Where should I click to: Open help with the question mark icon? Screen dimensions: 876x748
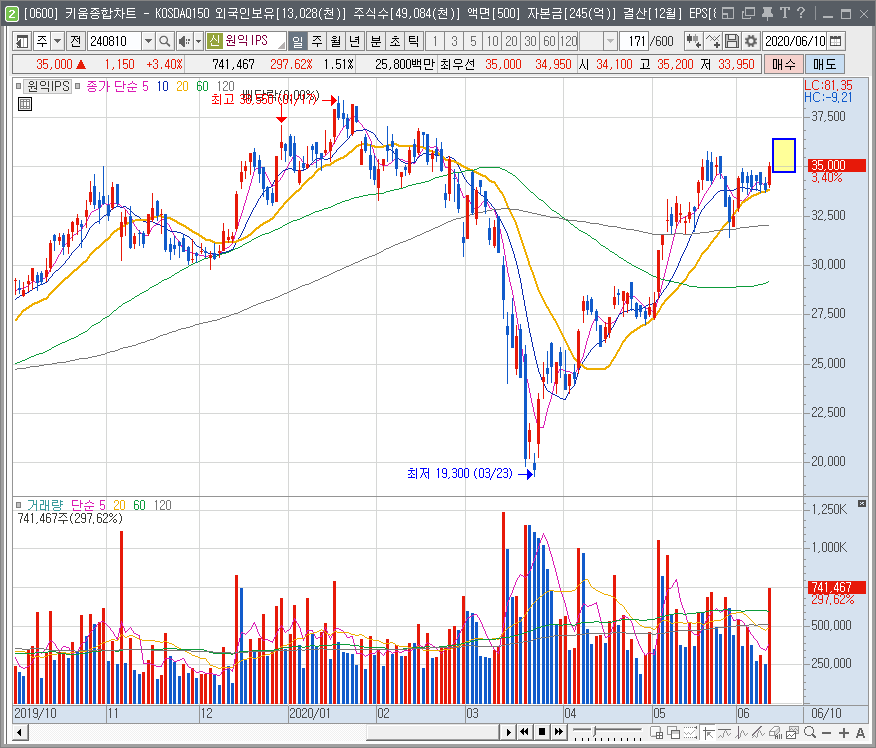pos(801,13)
